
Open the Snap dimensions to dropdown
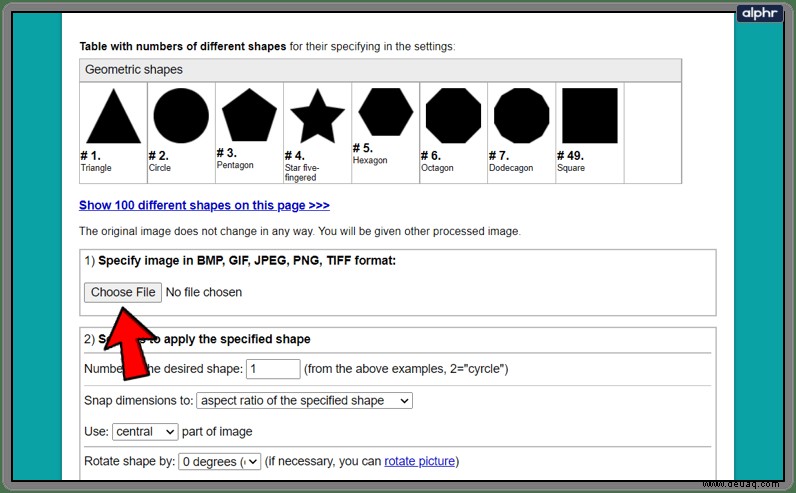point(305,401)
